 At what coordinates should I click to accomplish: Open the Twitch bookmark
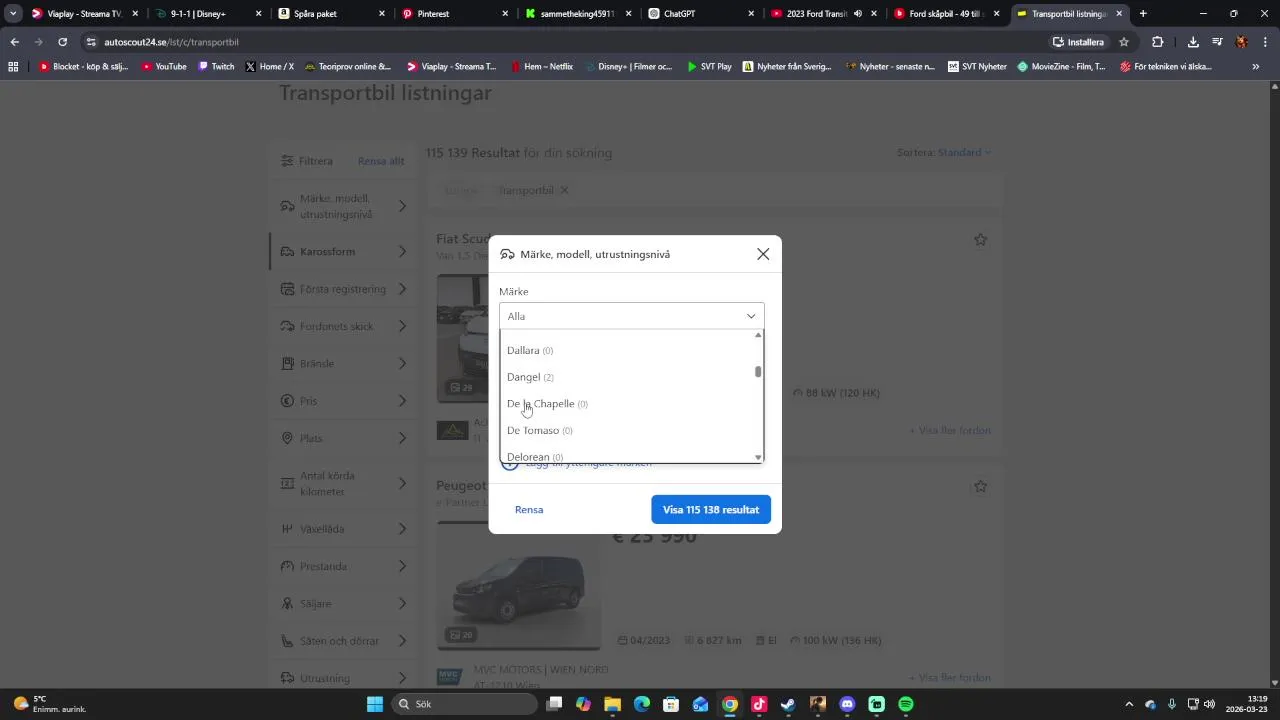[x=216, y=67]
